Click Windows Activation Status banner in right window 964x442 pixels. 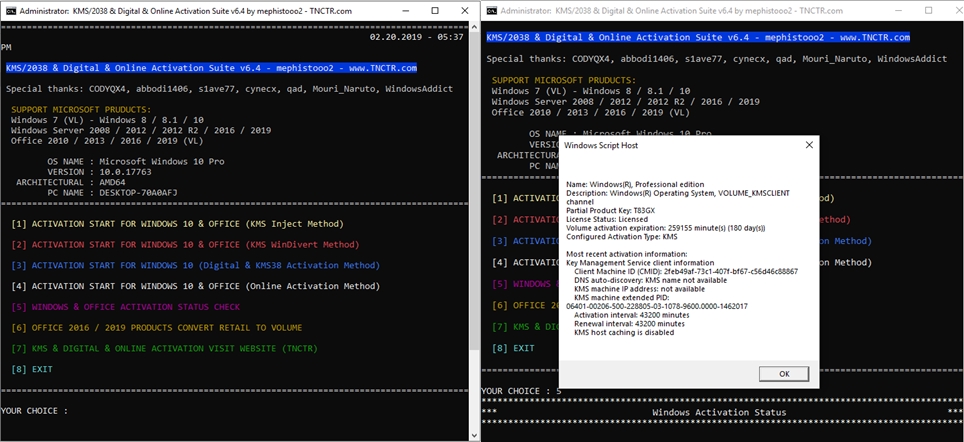click(719, 412)
